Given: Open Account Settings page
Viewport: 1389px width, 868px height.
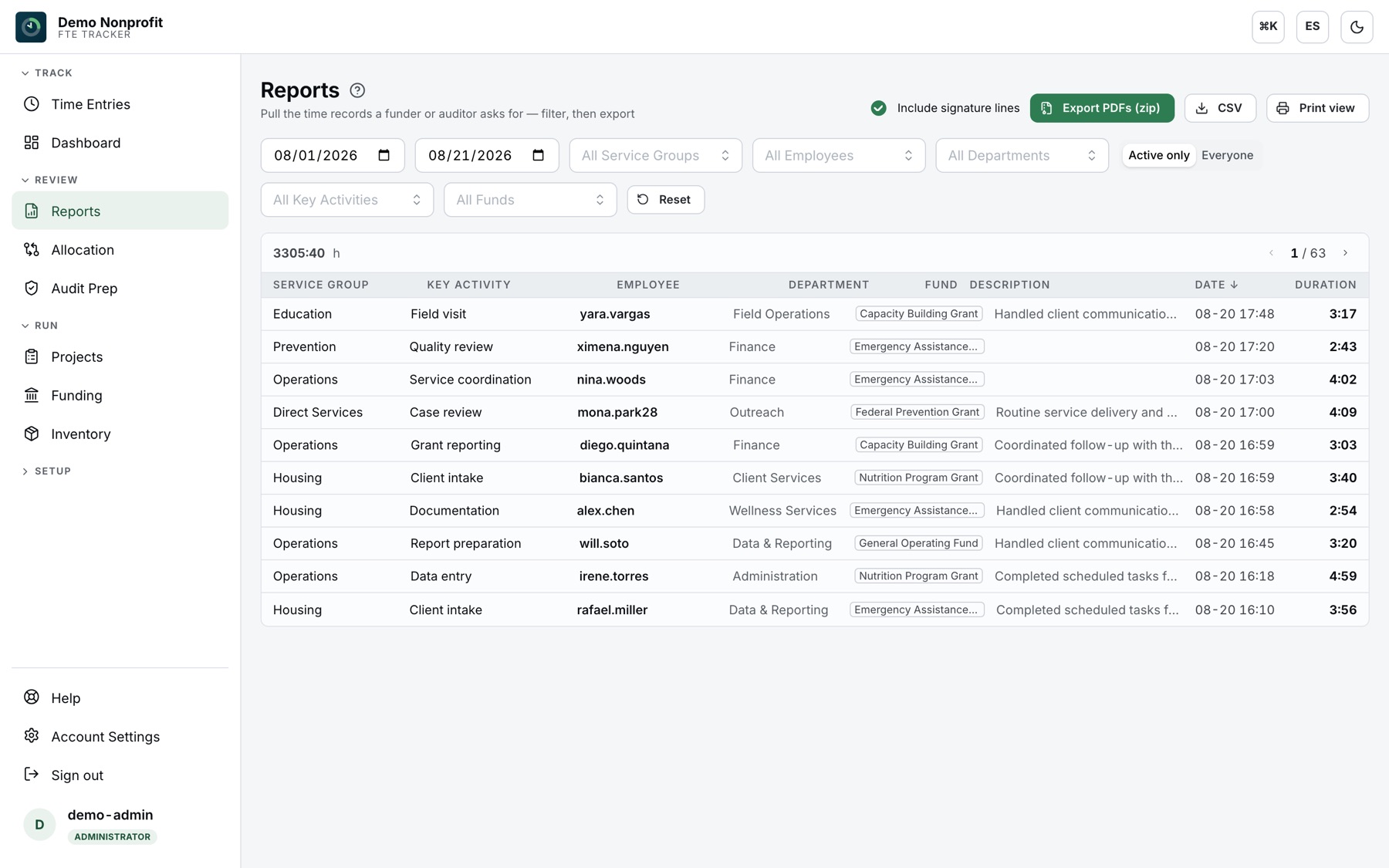Looking at the screenshot, I should tap(120, 736).
